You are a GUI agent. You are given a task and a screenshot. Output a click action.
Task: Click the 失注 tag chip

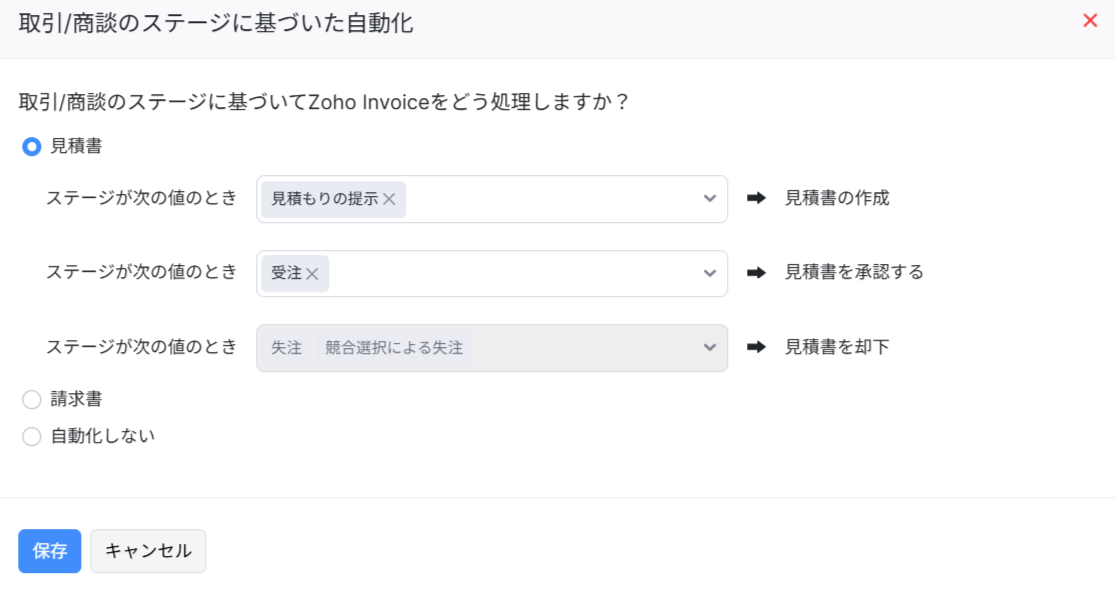(286, 348)
